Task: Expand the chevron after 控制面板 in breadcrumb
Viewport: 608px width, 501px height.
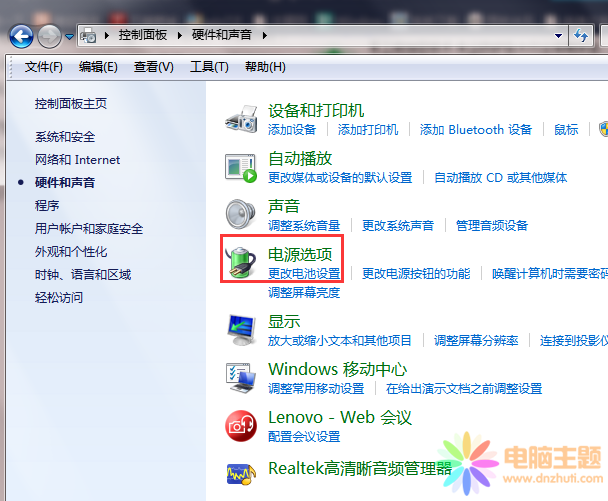Action: (182, 35)
